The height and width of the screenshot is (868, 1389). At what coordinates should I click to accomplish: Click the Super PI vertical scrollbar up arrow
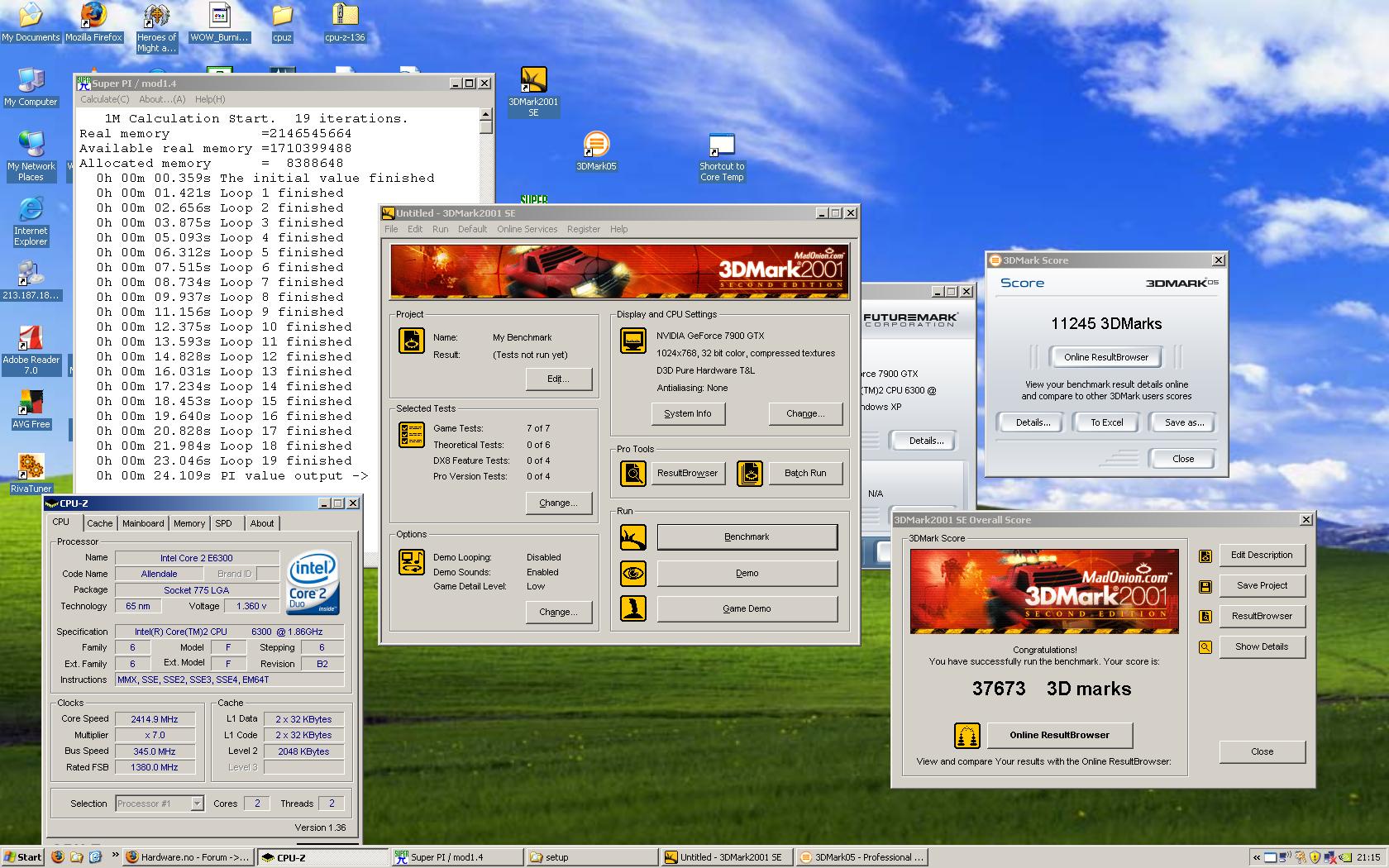pyautogui.click(x=486, y=116)
